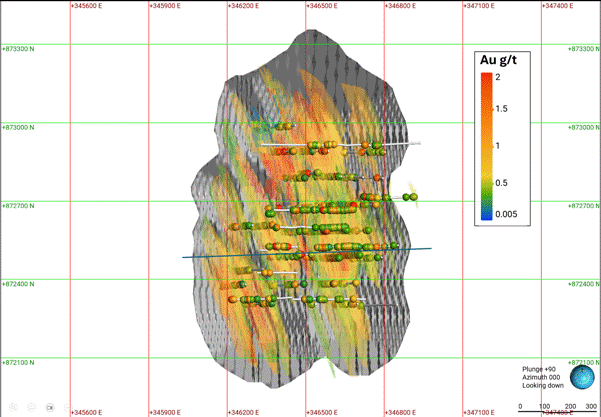Click the top +346200 E grid label
The width and height of the screenshot is (601, 417).
(243, 6)
